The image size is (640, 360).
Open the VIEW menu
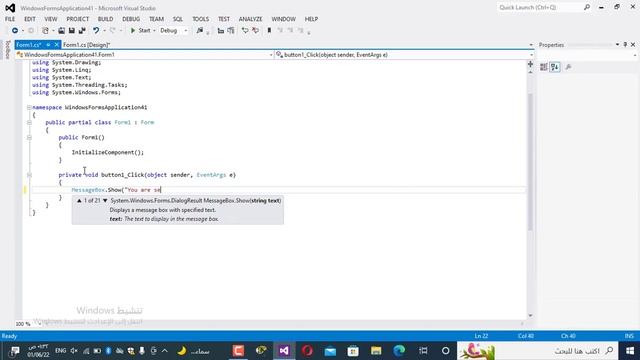tap(51, 19)
